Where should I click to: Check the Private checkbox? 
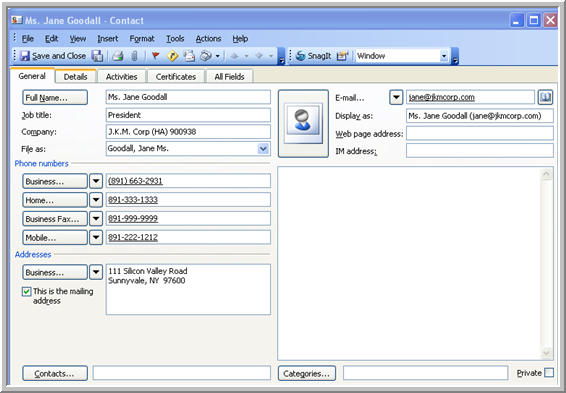[x=549, y=372]
